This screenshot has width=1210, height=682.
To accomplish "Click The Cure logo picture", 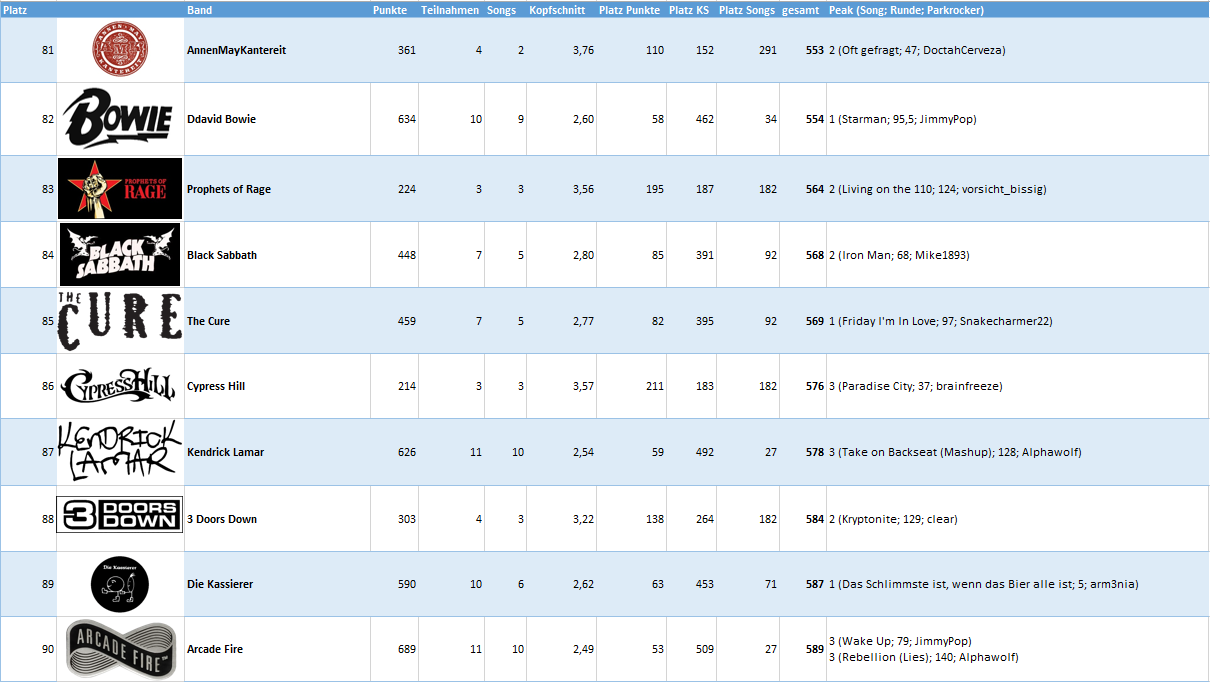I will tap(120, 321).
